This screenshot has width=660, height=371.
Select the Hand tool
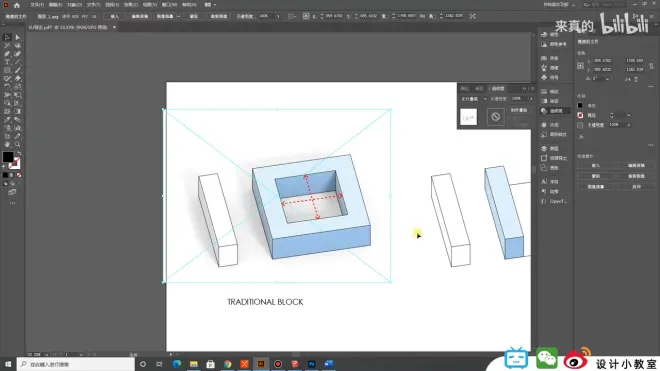pos(7,144)
